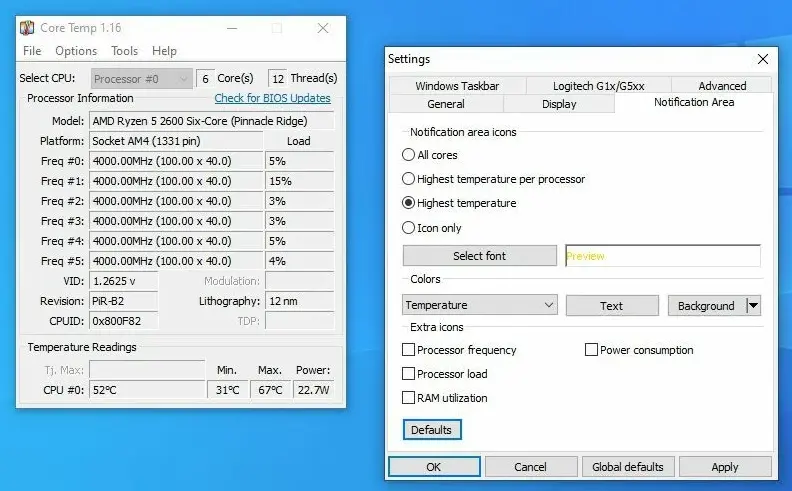Viewport: 792px width, 491px height.
Task: Click the AMD Ryzen 5 2600 model field
Action: click(212, 121)
